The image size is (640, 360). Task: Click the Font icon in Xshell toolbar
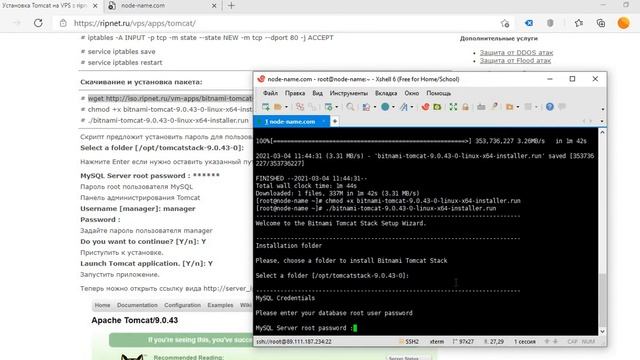click(404, 107)
